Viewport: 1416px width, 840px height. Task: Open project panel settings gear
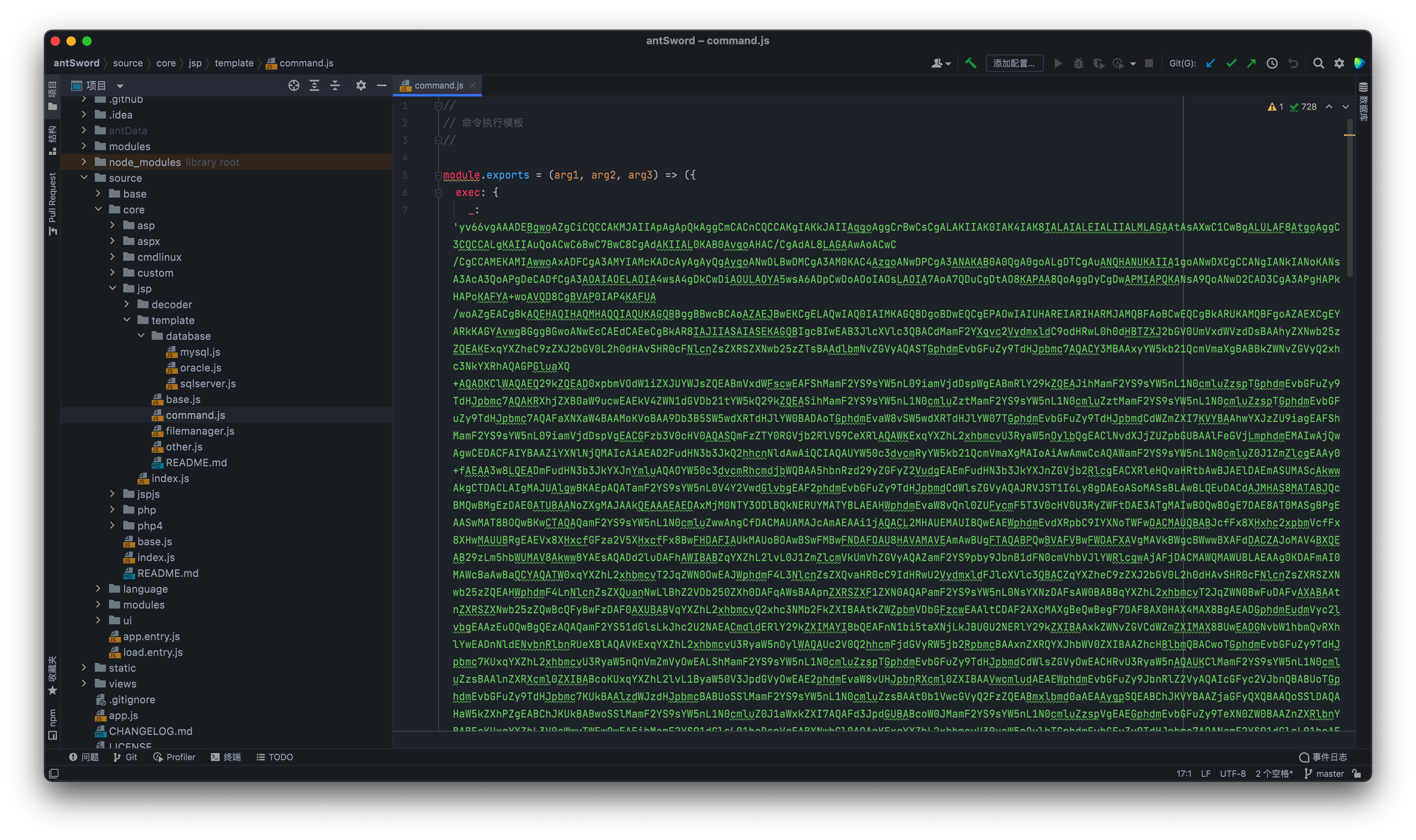tap(361, 85)
